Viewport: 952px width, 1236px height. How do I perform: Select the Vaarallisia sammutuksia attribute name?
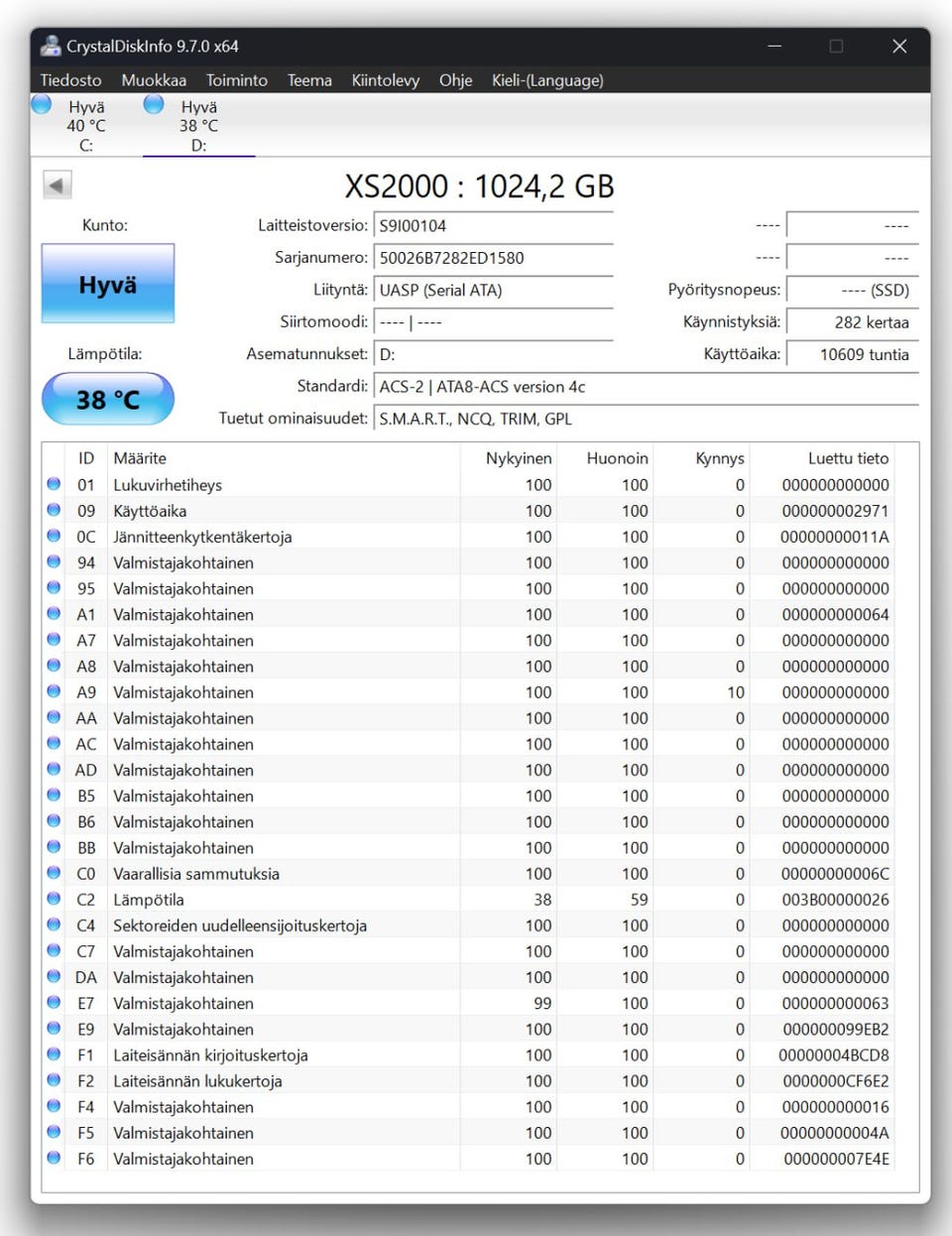196,874
